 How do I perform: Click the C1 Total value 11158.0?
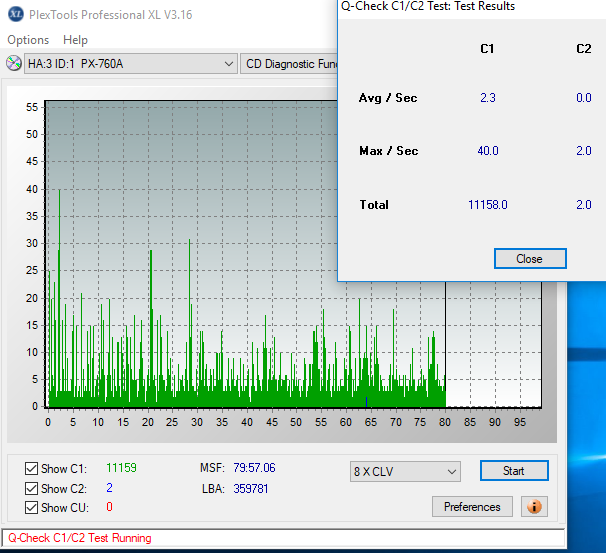[488, 205]
